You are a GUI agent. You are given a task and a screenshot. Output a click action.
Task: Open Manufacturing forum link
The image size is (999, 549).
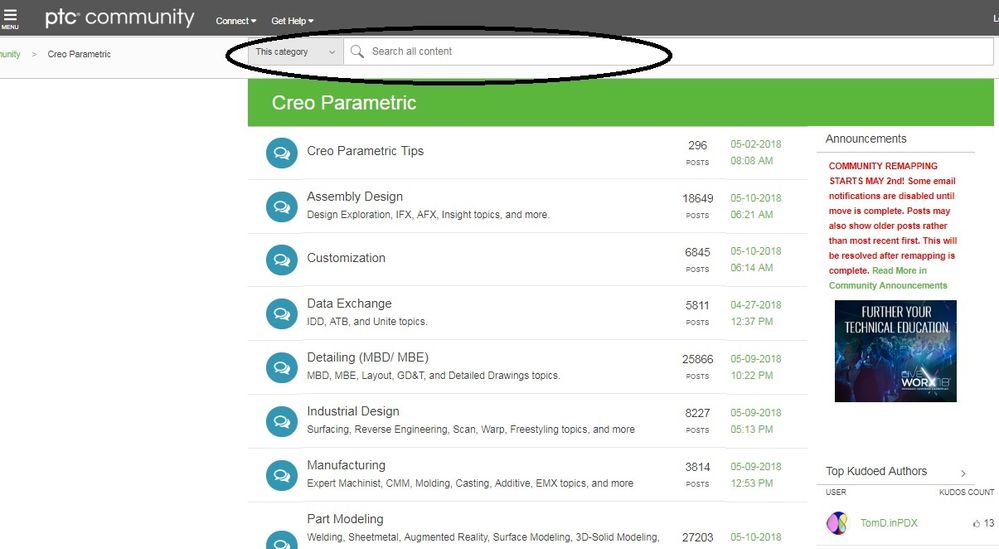coord(346,465)
